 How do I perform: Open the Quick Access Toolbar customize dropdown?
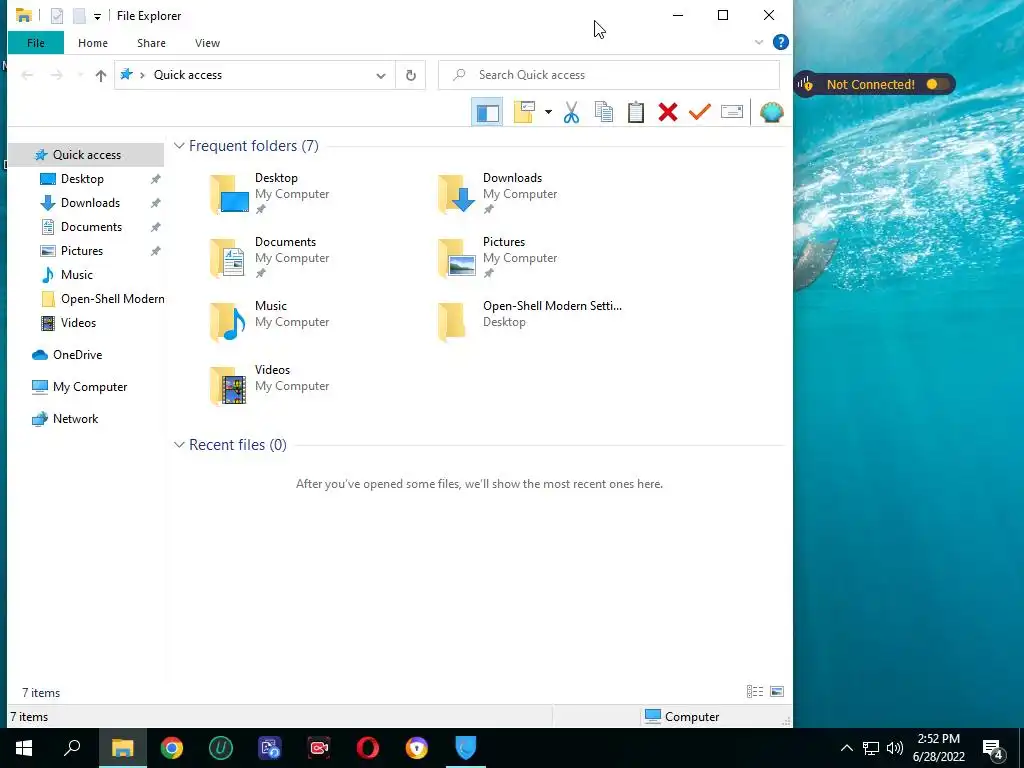click(97, 16)
